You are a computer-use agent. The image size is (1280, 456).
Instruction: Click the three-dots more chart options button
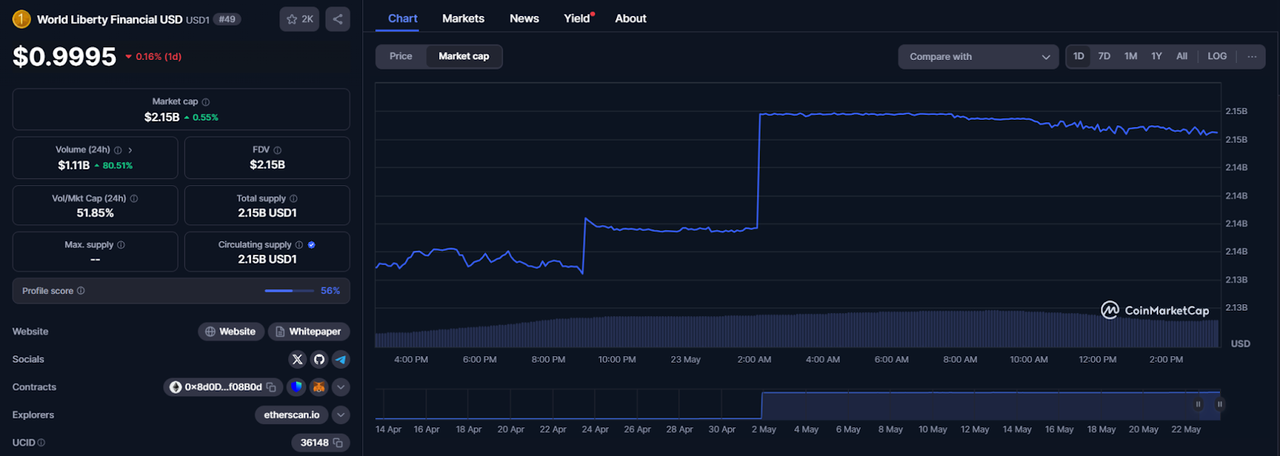(1252, 57)
